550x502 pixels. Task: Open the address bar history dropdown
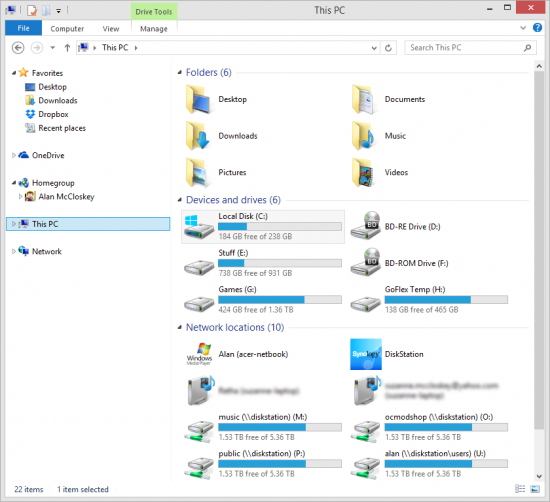click(x=374, y=48)
